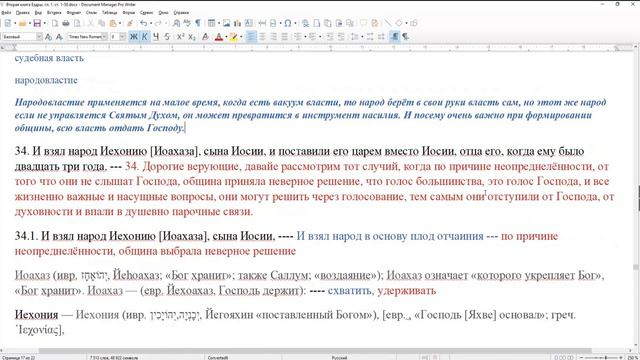Expand save options dropdown arrow
This screenshot has width=640, height=360.
tap(44, 23)
